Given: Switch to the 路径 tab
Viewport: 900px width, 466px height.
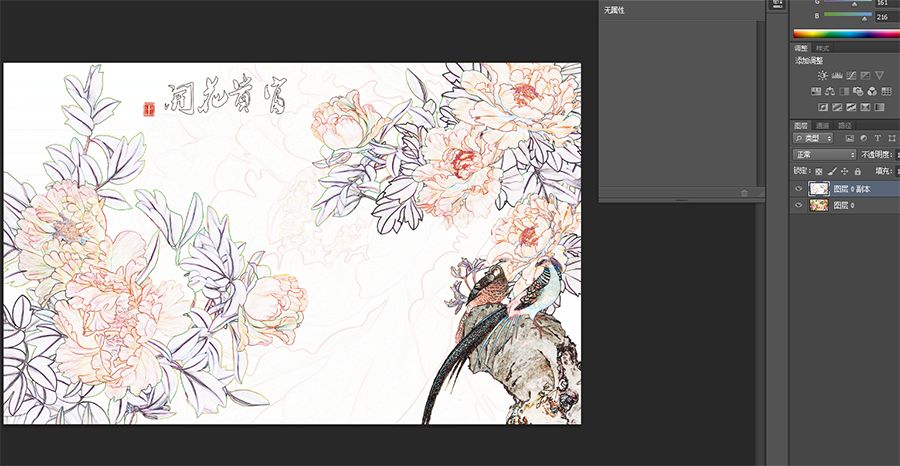Looking at the screenshot, I should [x=844, y=125].
